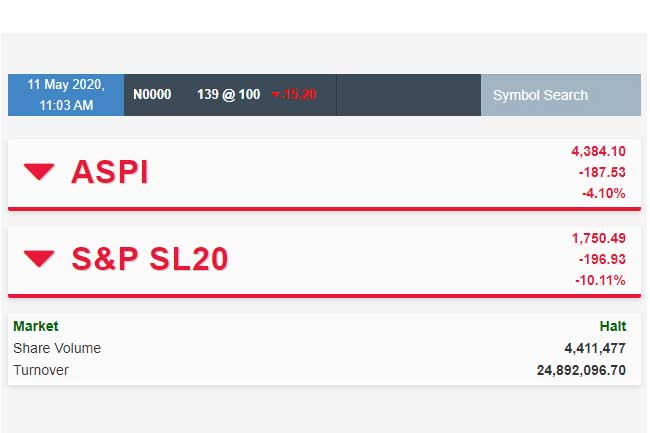
Task: Click the S&P SL20 percentage change -10.11%
Action: click(600, 280)
